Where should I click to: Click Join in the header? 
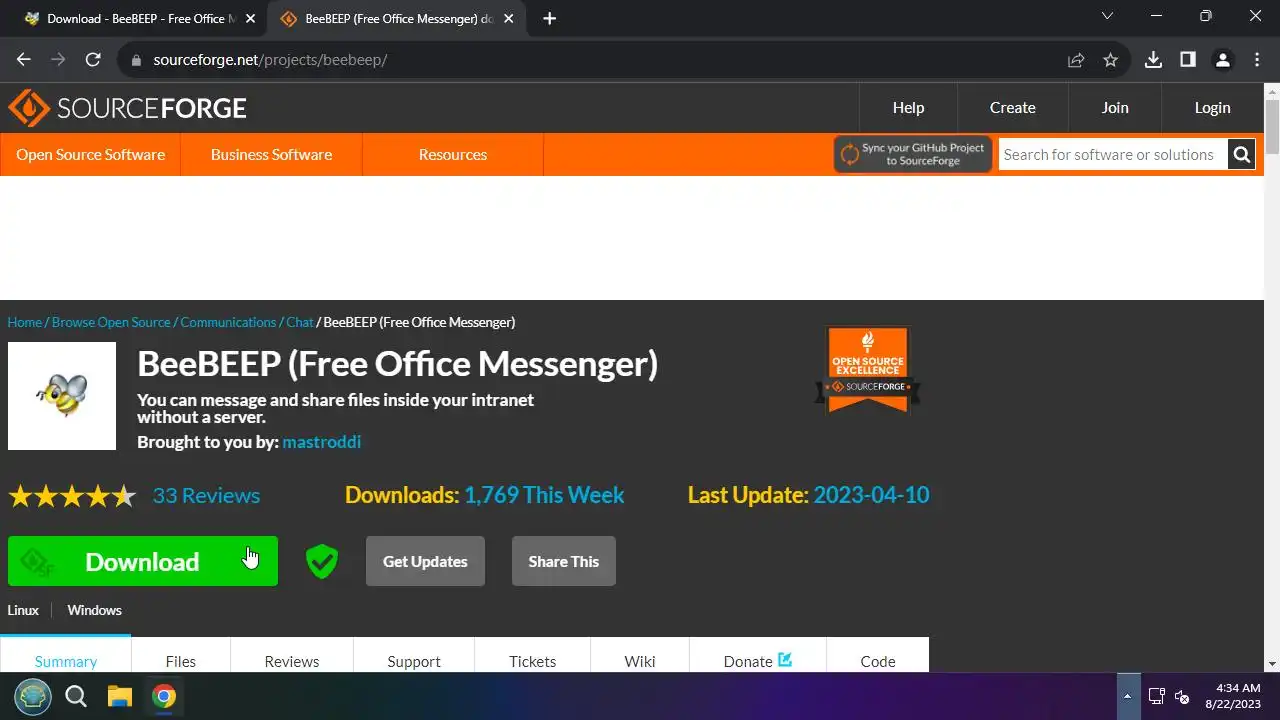1115,108
